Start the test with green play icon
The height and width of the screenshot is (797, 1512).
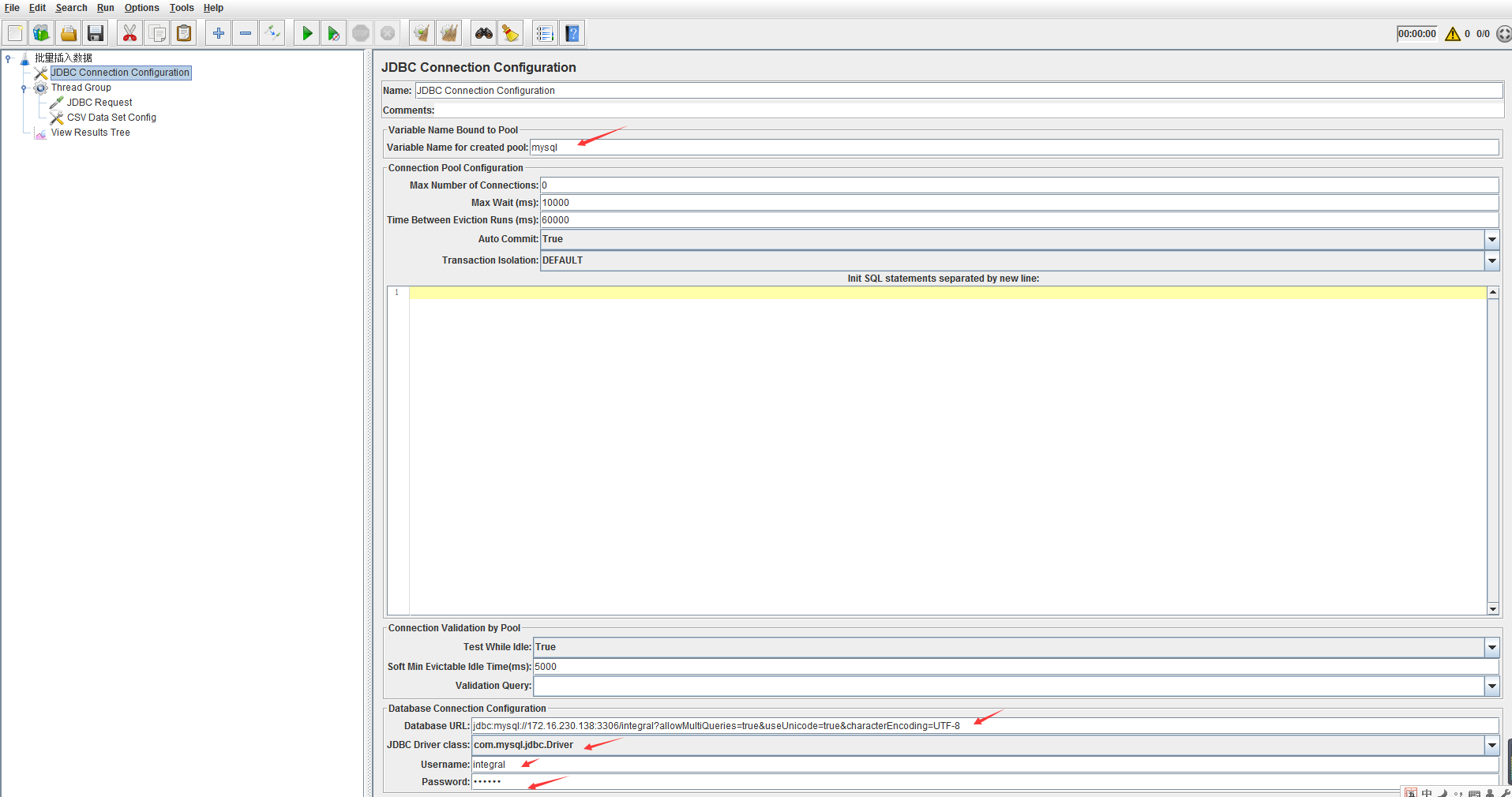coord(307,33)
